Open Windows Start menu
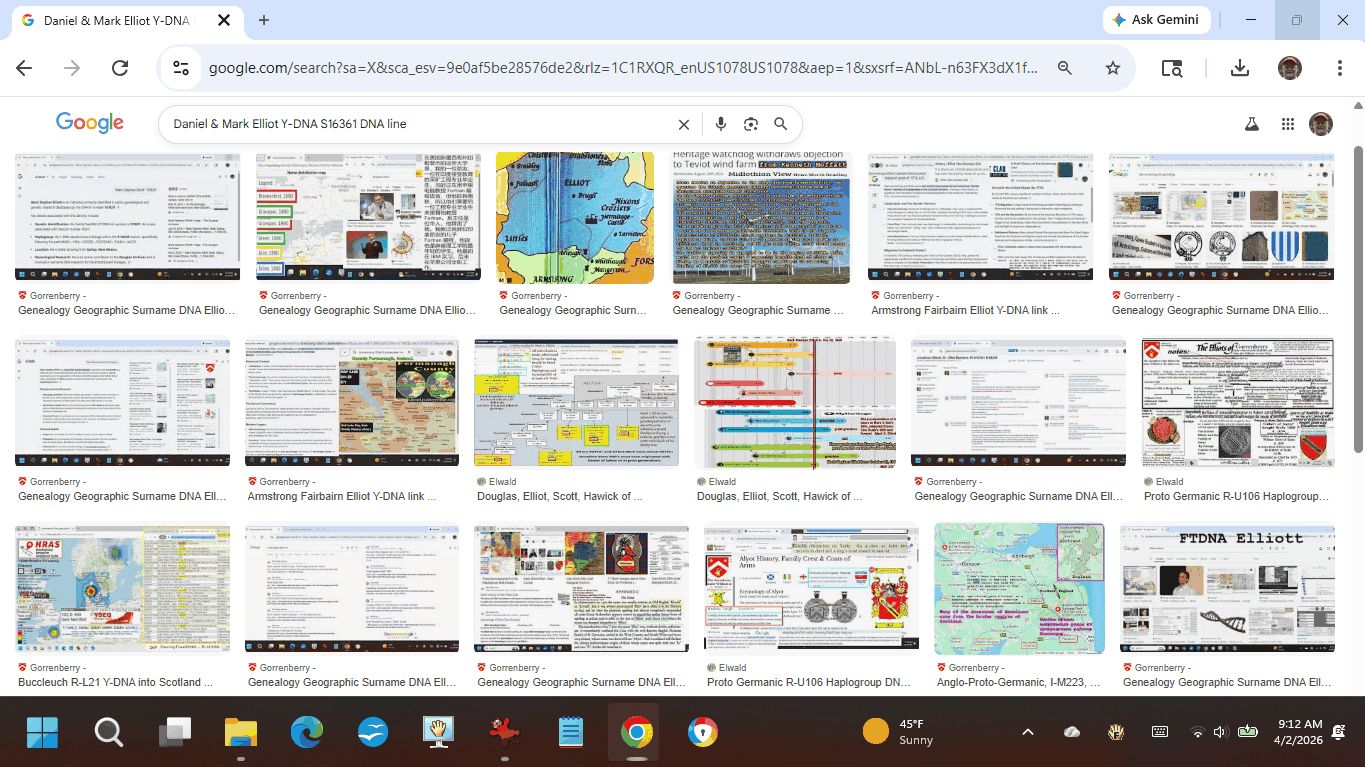Image resolution: width=1365 pixels, height=767 pixels. tap(42, 732)
